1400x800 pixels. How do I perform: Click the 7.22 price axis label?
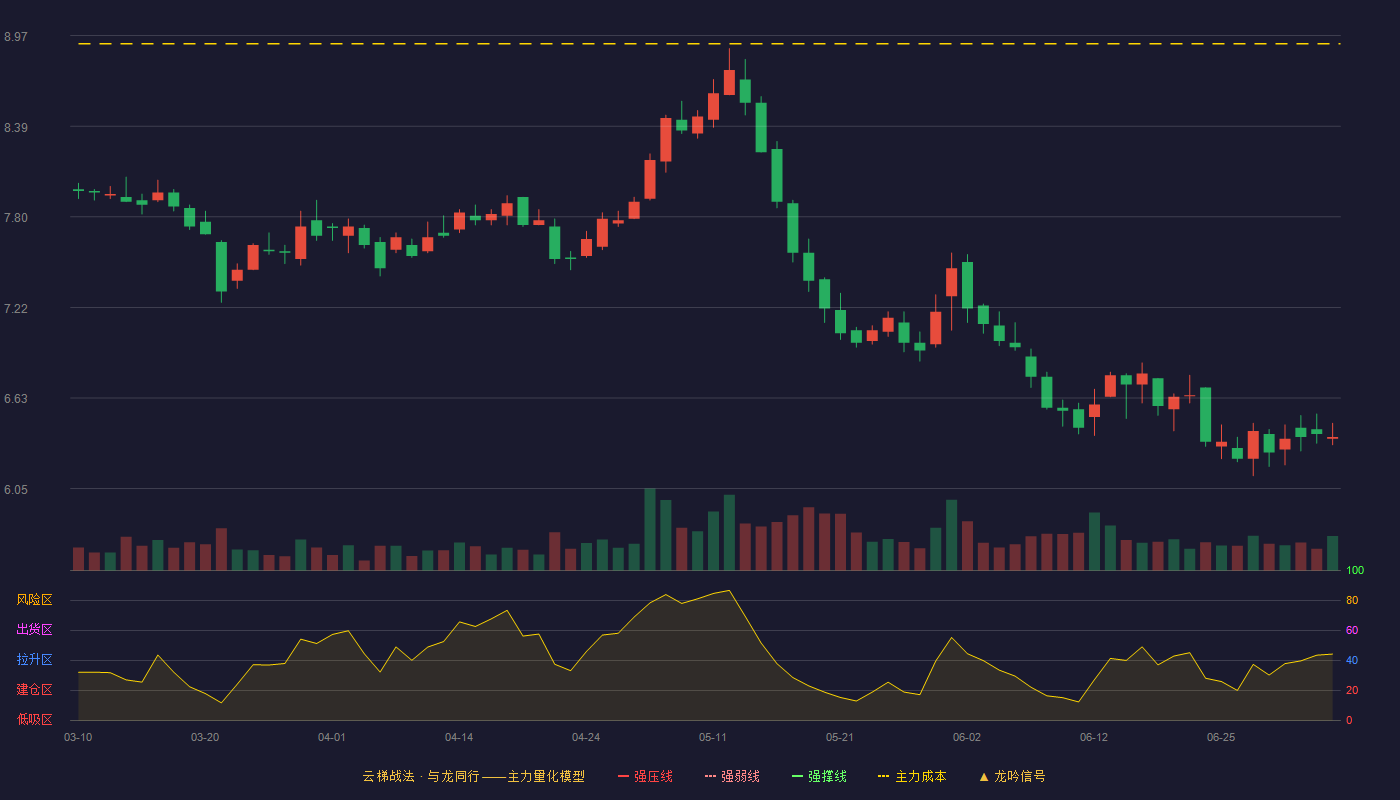(16, 308)
